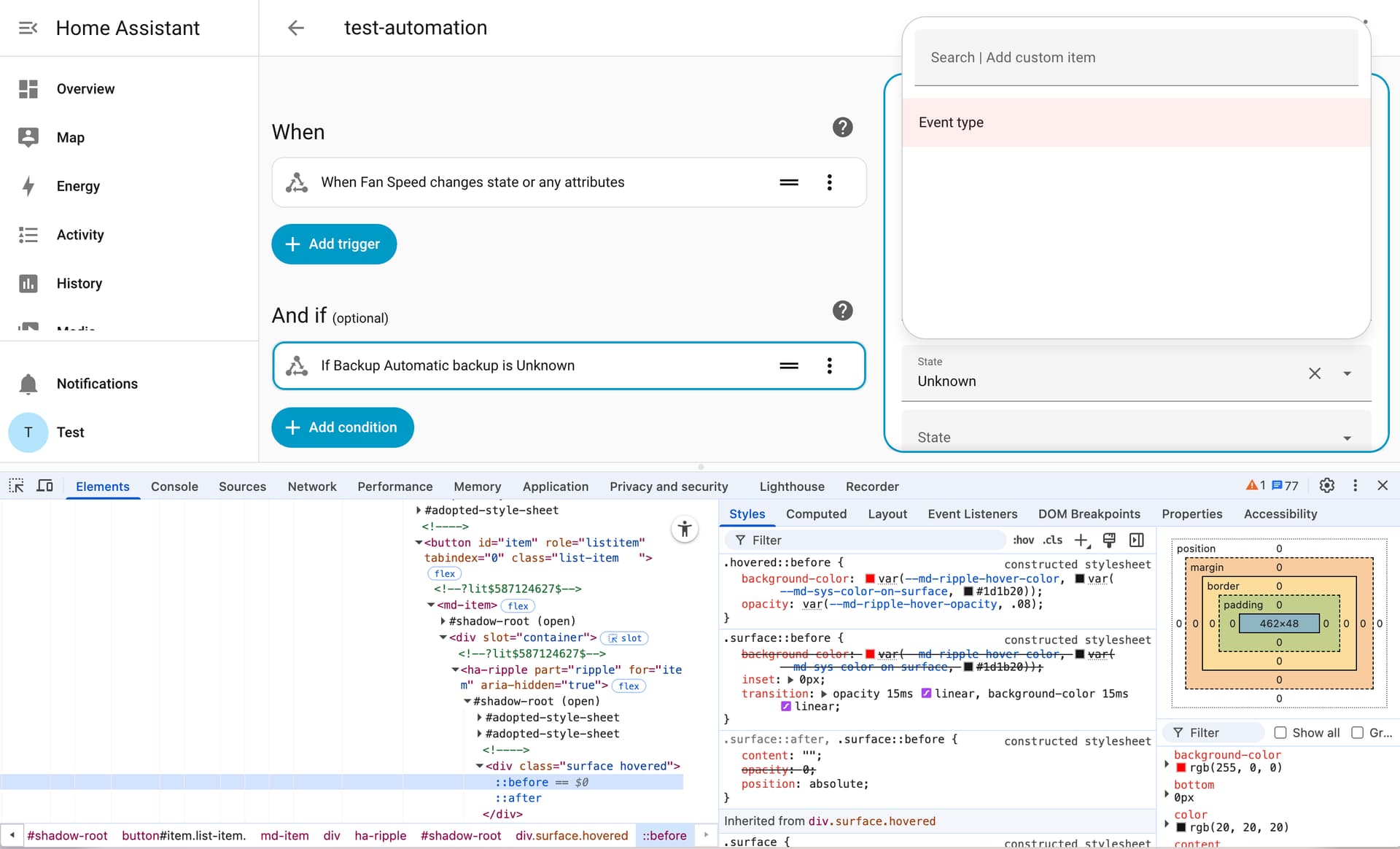Screen dimensions: 1400x849
Task: Click drag handle on Backup condition row
Action: 788,365
